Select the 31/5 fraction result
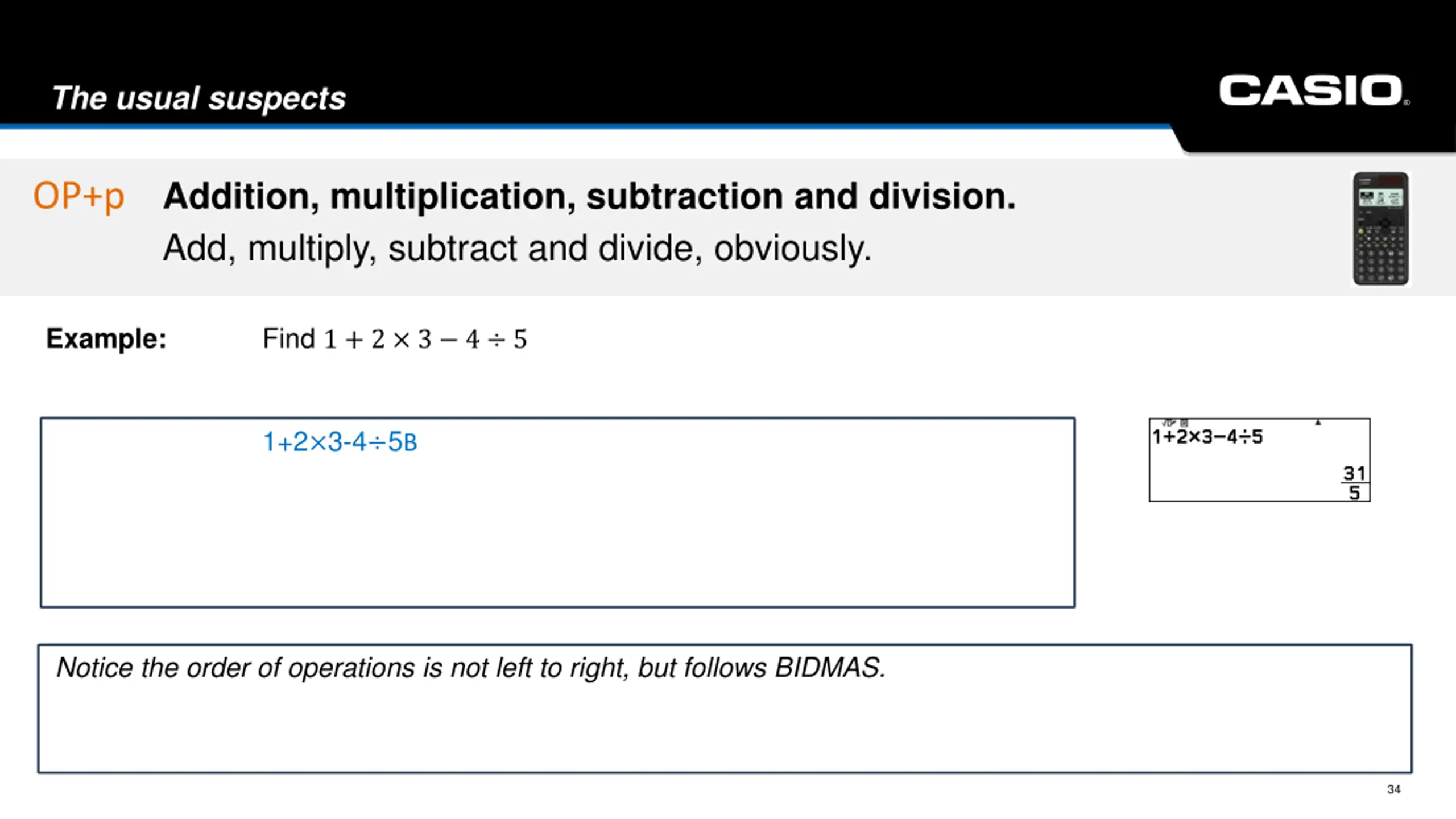The height and width of the screenshot is (819, 1456). point(1354,483)
